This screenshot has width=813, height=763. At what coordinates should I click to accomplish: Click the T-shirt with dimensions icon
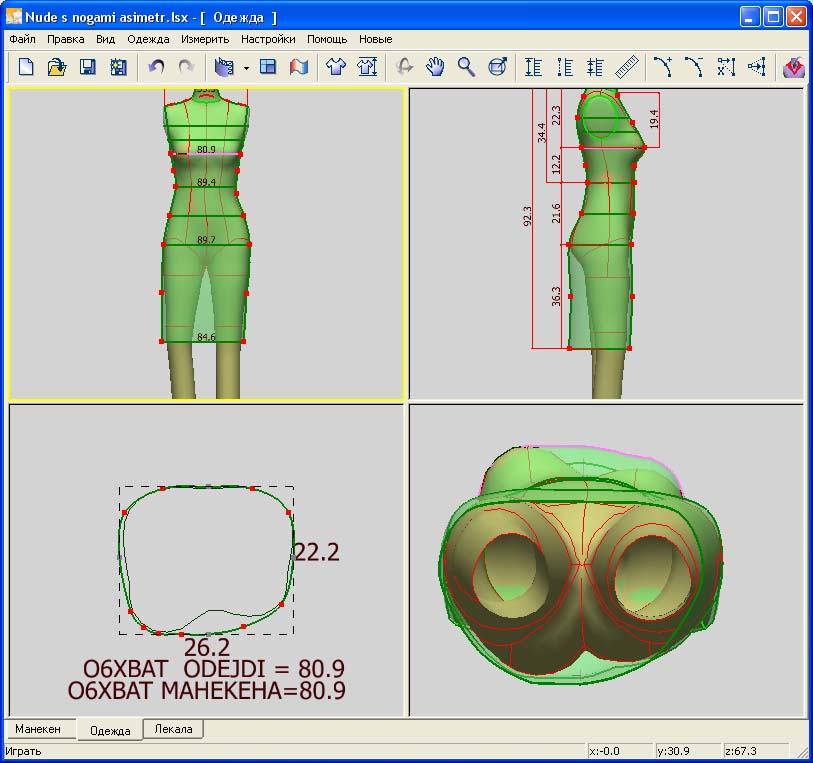click(x=367, y=67)
